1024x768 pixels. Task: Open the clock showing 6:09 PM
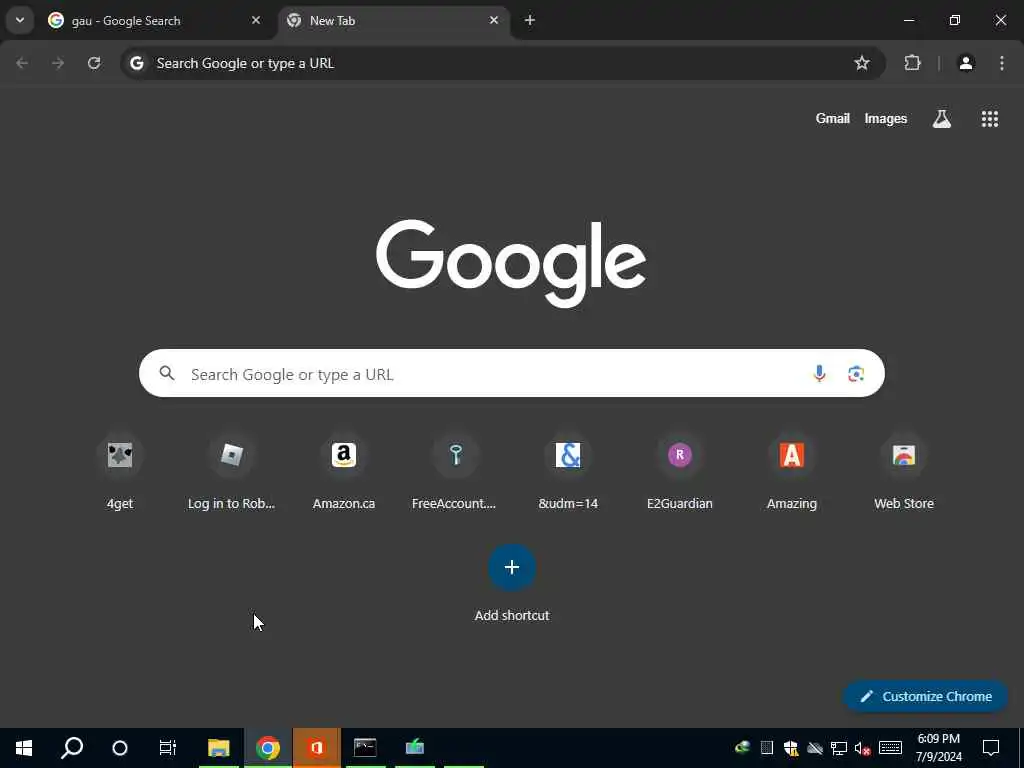coord(938,748)
